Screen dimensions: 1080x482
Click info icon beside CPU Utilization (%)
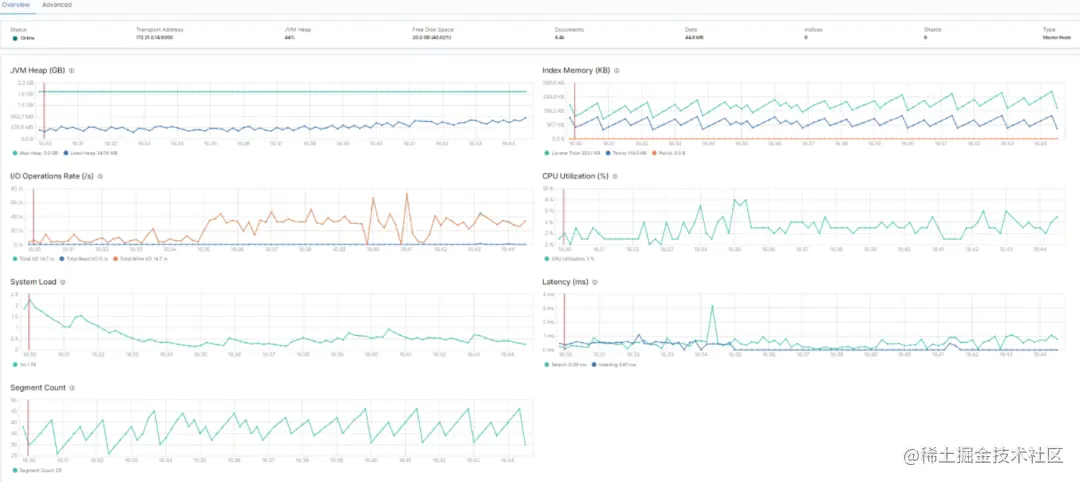pos(615,176)
